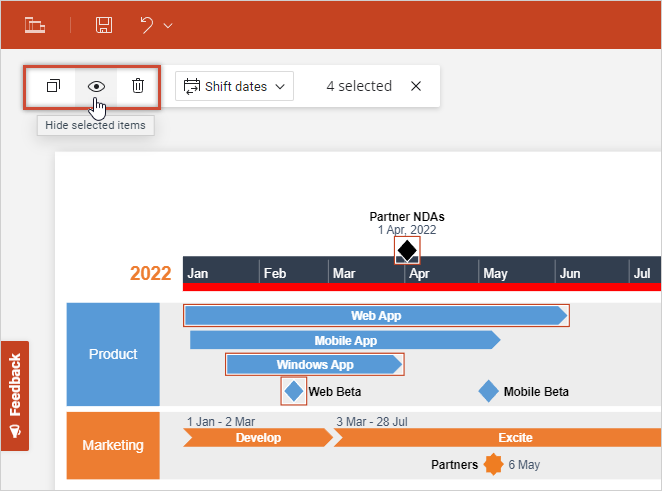Click the Mobile Beta label

pyautogui.click(x=536, y=392)
